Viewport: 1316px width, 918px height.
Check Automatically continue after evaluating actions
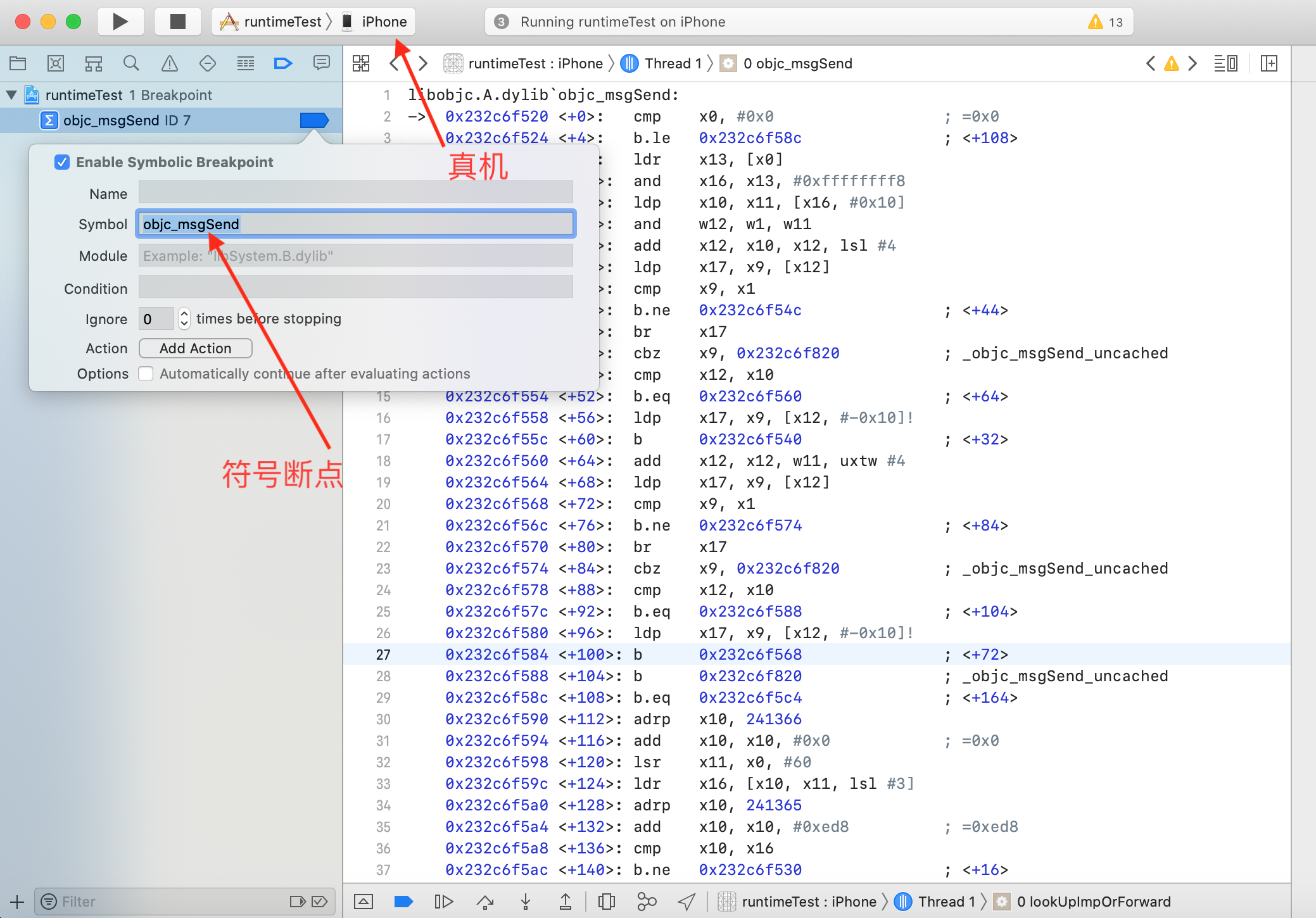pos(146,374)
